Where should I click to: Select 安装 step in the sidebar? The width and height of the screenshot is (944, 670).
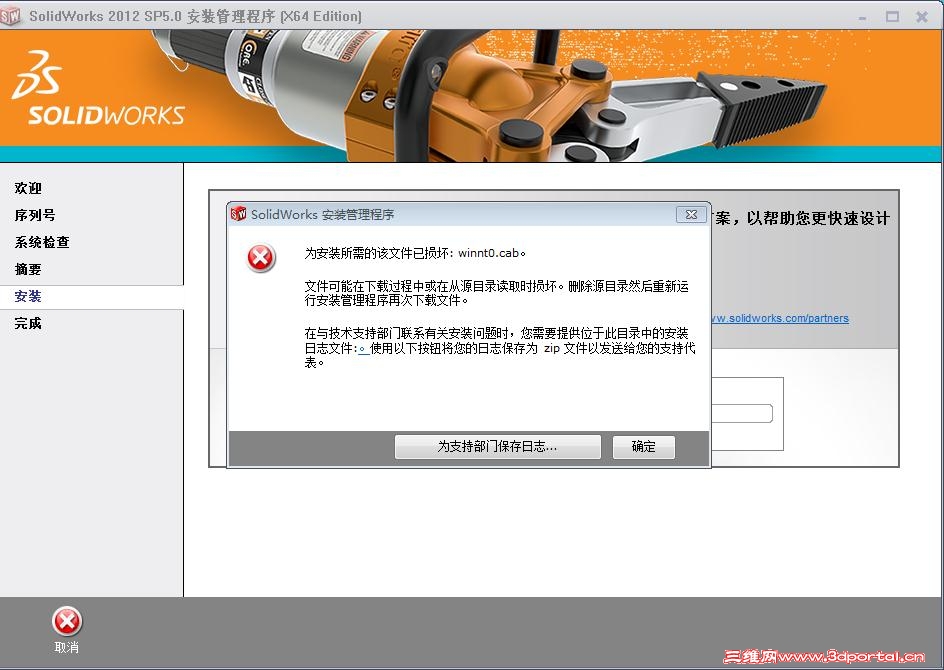pos(28,296)
